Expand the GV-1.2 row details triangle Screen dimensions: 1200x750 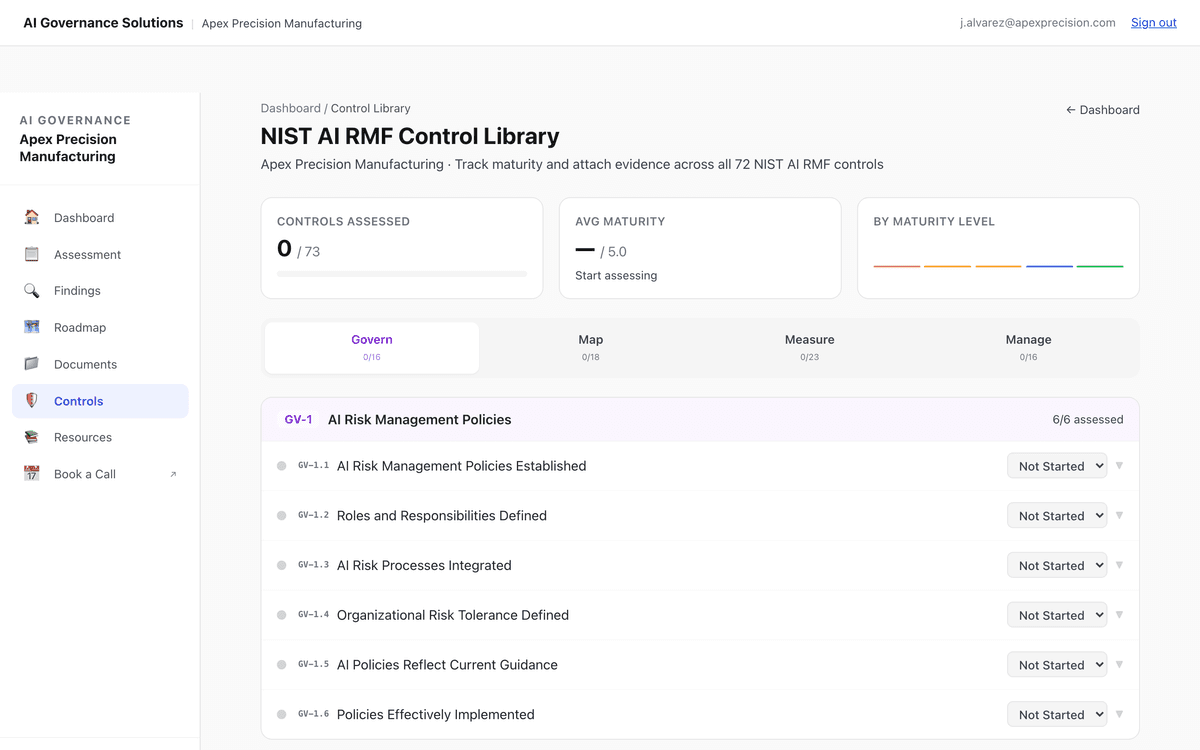[x=1119, y=516]
